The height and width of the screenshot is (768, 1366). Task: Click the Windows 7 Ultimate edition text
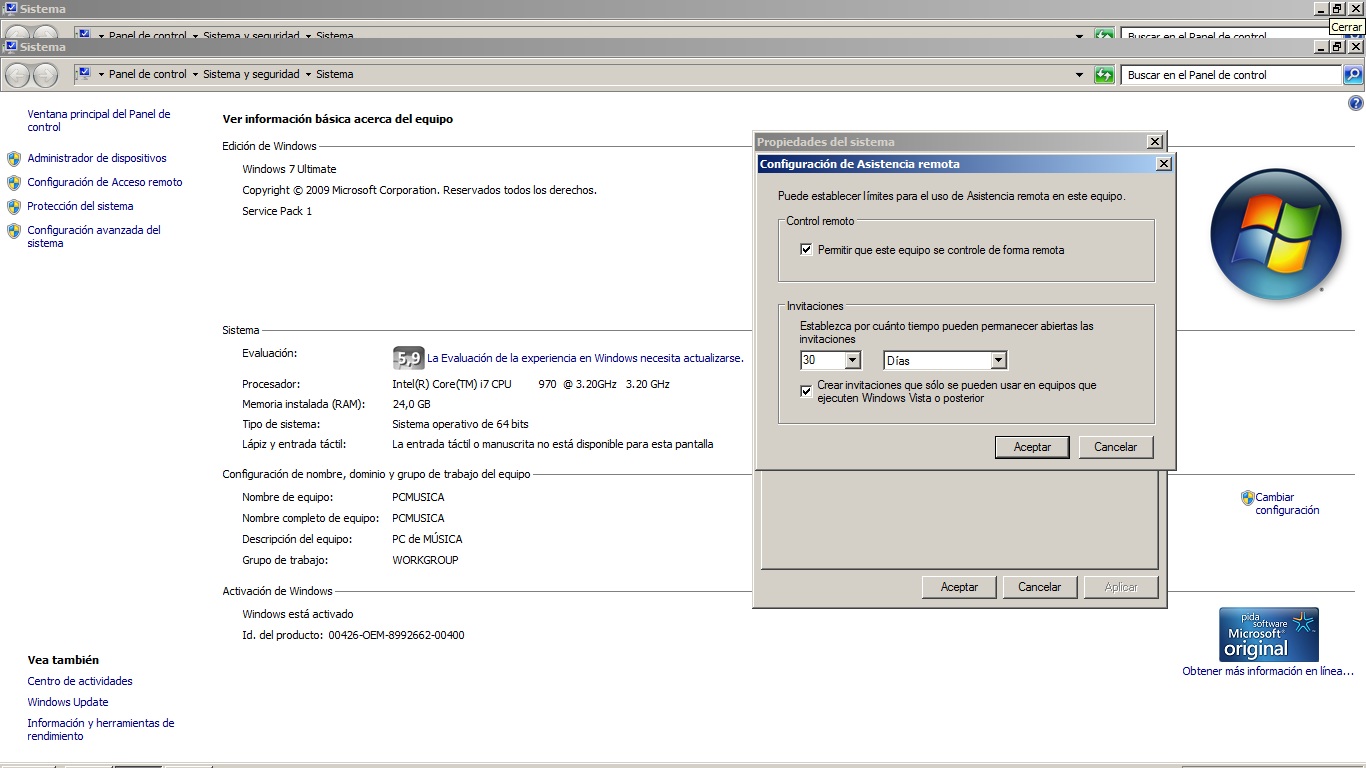[289, 169]
